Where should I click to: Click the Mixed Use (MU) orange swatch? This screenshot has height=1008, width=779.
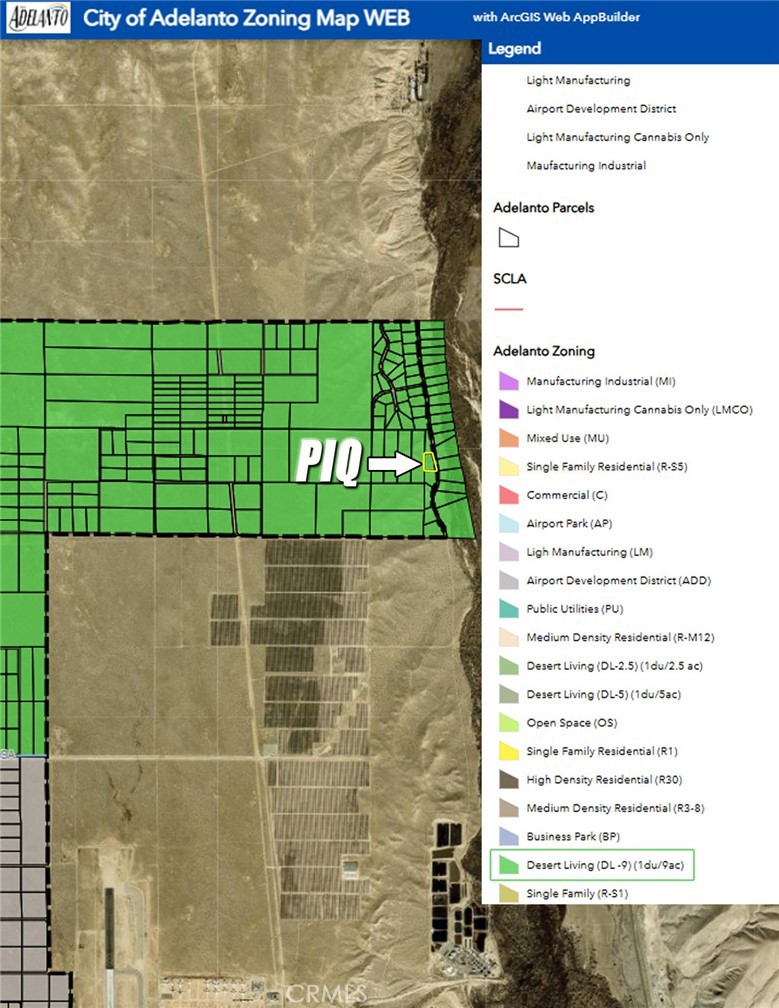[508, 438]
